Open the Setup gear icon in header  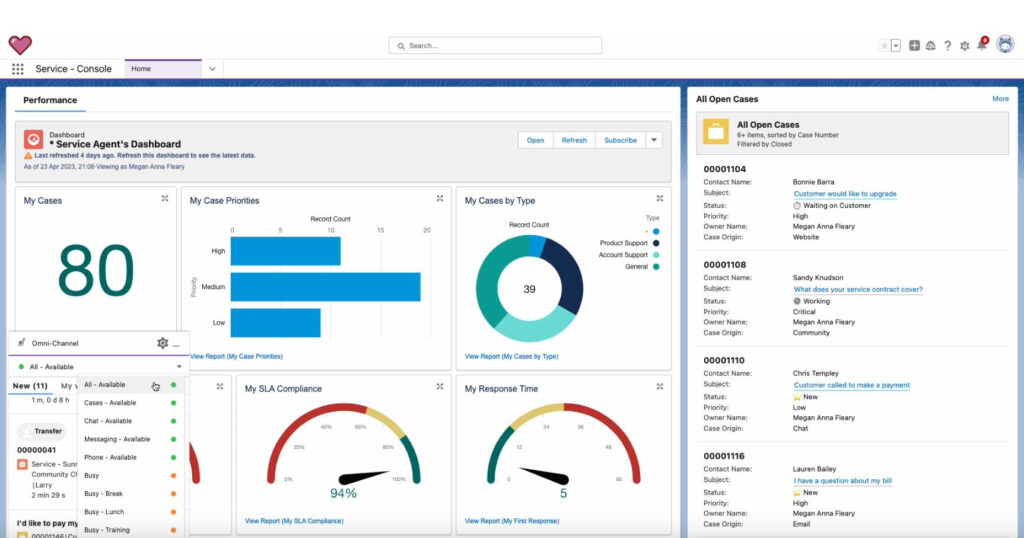pos(964,46)
